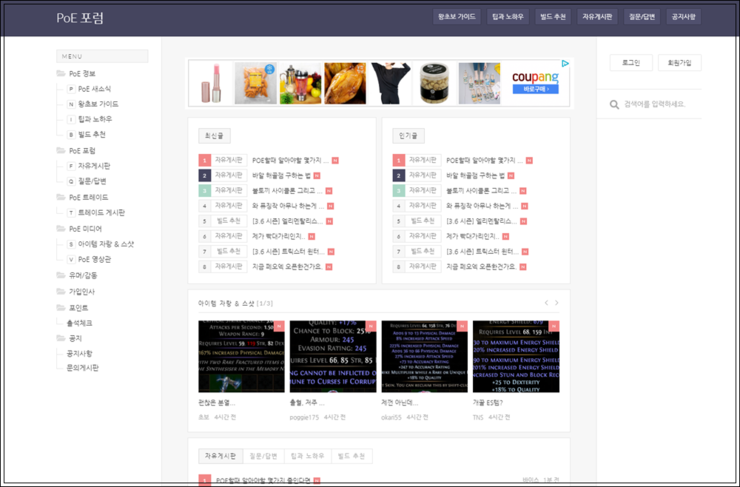Open 지금 피오엑 오픈한건가요 in 최신글 list
740x487 pixels.
[x=287, y=267]
